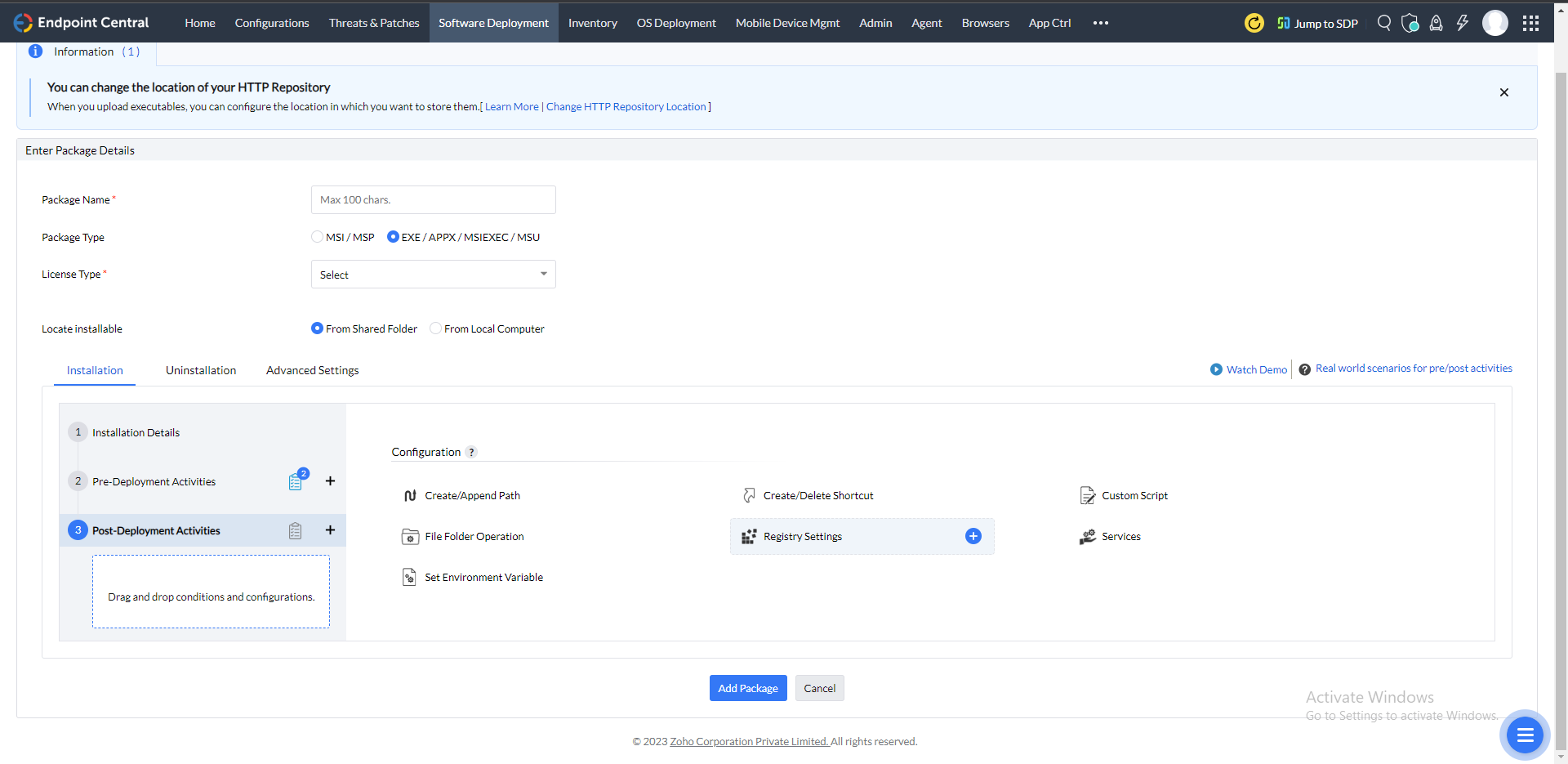Image resolution: width=1568 pixels, height=764 pixels.
Task: Expand the chat widget at bottom right
Action: pyautogui.click(x=1525, y=735)
